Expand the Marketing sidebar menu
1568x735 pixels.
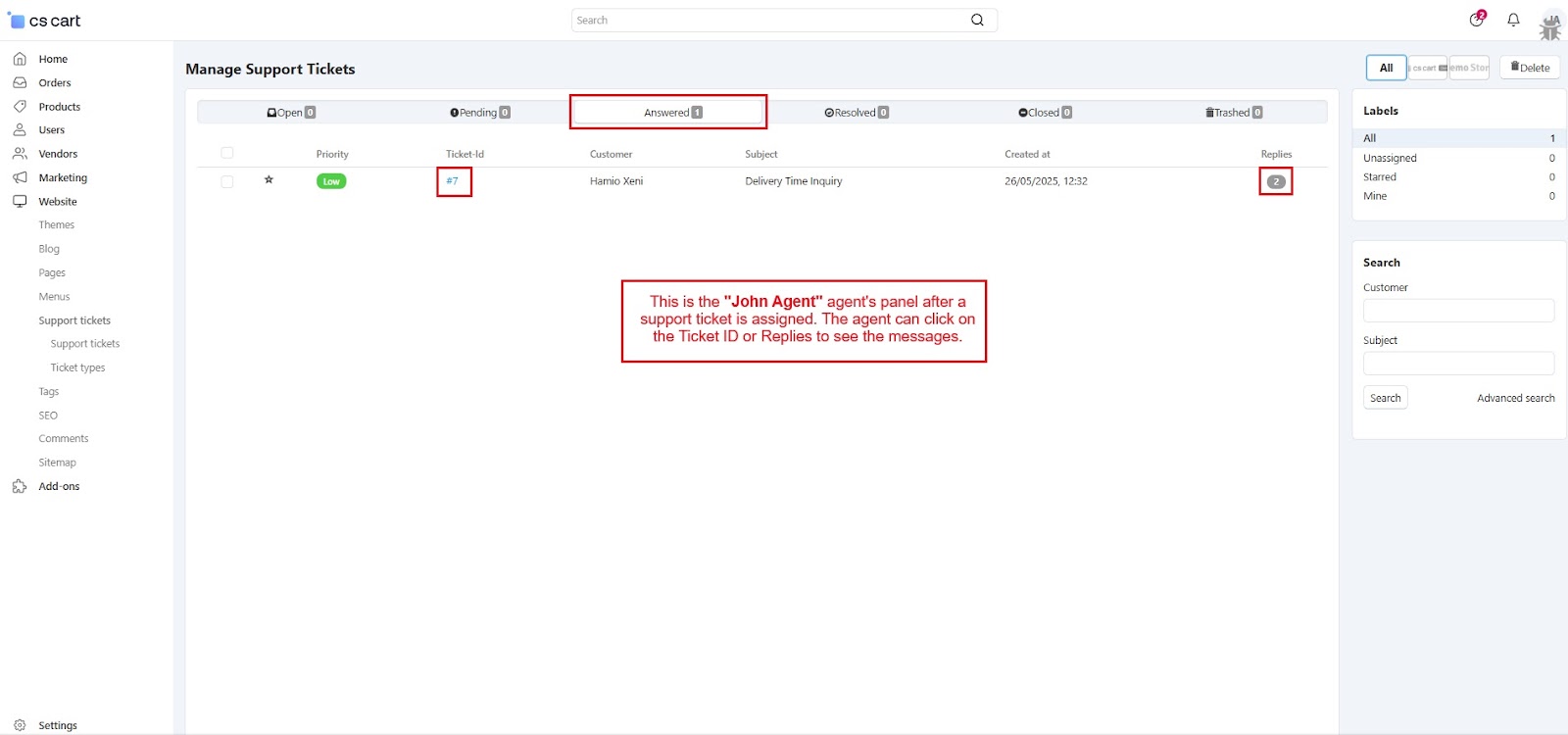(x=63, y=178)
